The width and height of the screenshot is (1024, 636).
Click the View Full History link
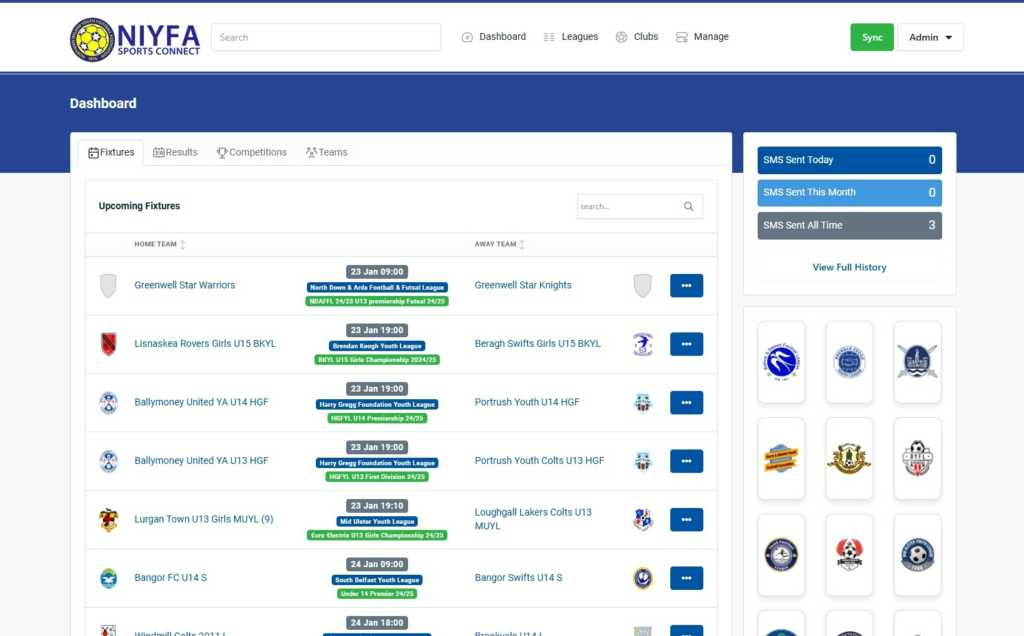click(x=849, y=267)
